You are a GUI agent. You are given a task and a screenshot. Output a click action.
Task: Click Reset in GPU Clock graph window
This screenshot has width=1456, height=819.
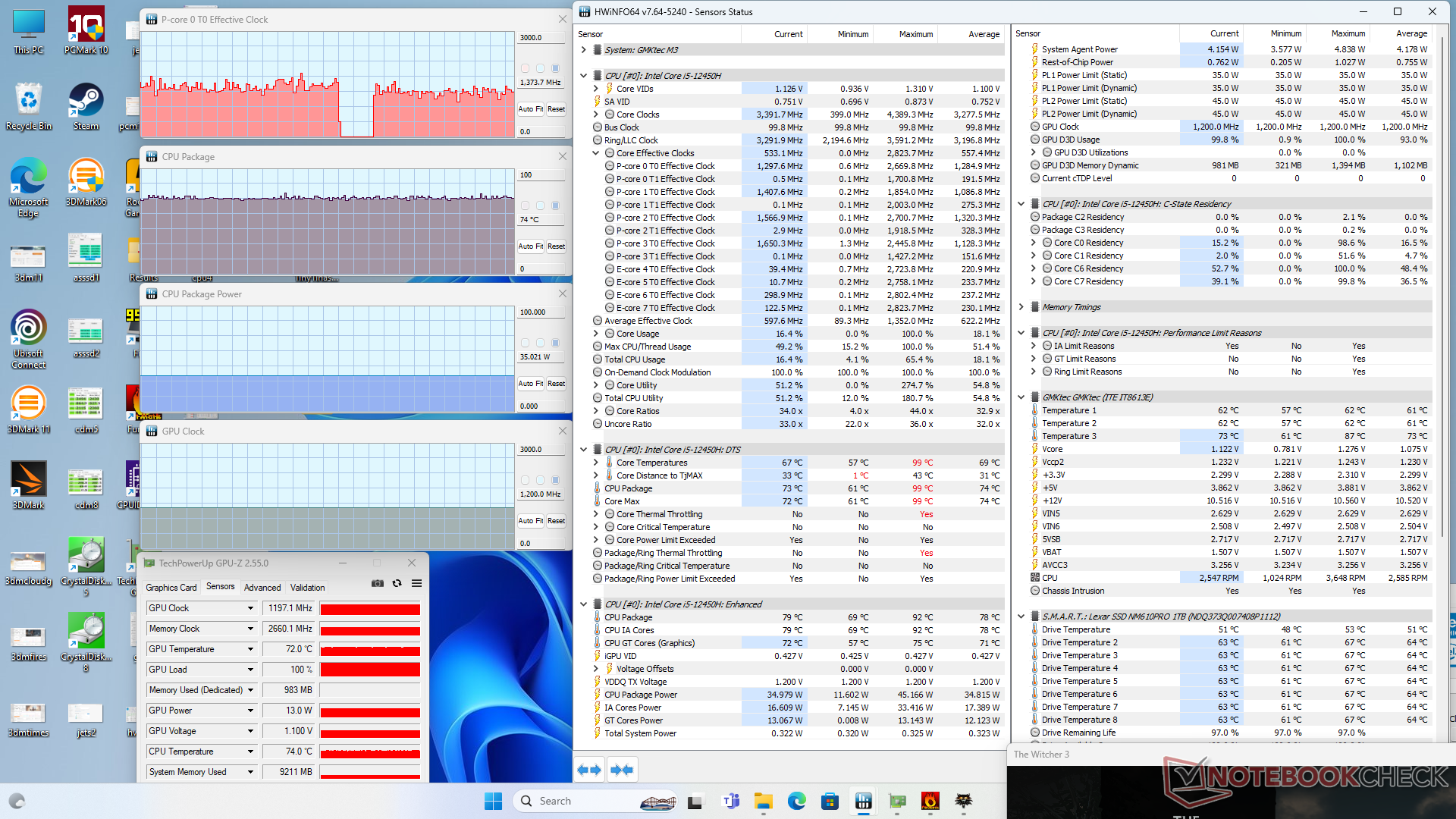click(x=556, y=521)
